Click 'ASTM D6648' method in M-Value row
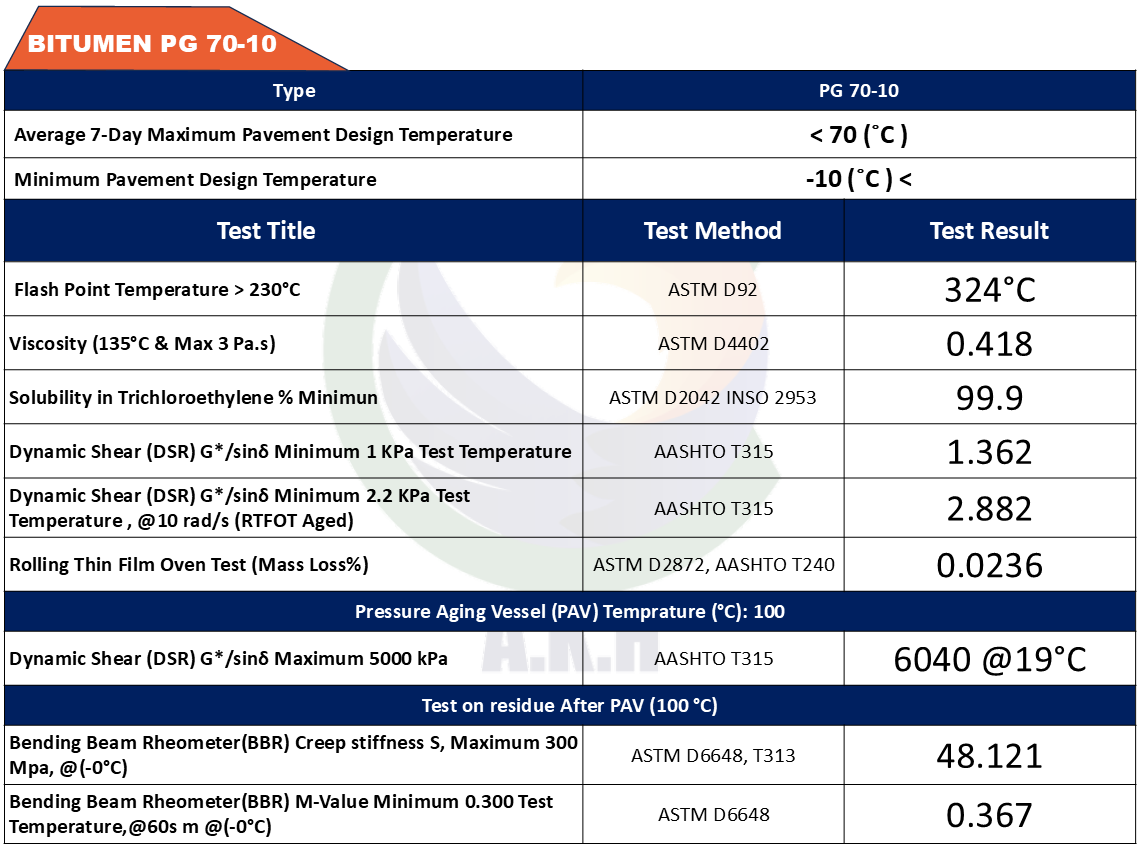 pyautogui.click(x=713, y=814)
